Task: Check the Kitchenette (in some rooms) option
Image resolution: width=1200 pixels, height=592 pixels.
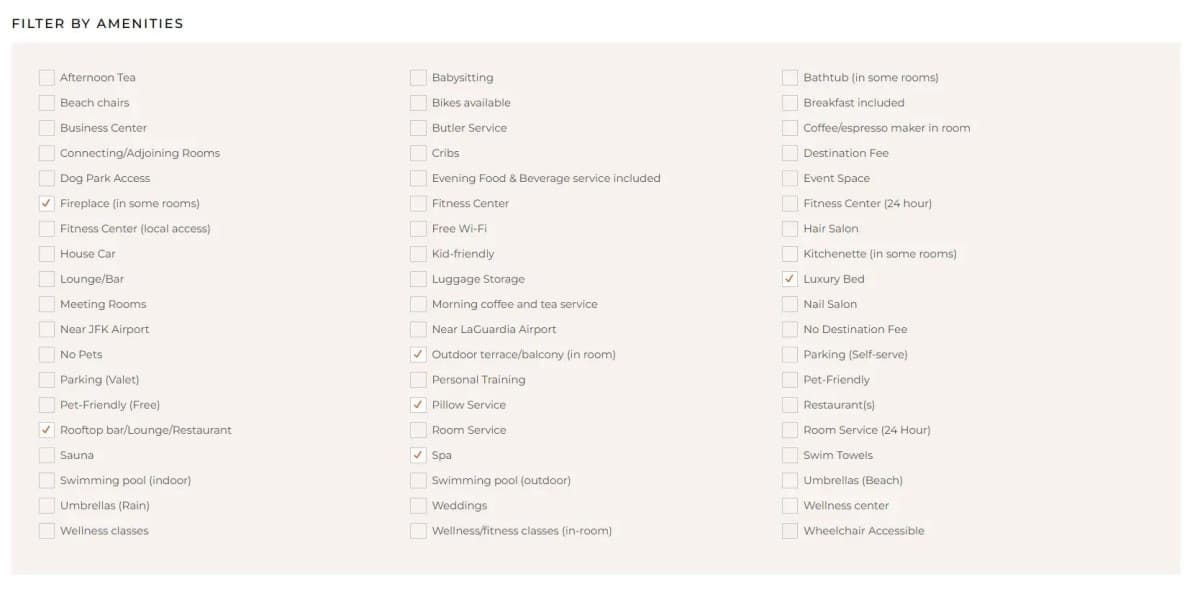Action: point(790,254)
